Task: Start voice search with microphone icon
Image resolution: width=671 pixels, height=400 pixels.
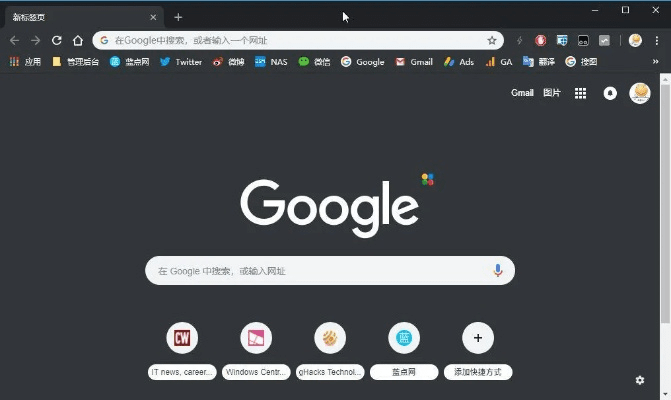Action: [x=497, y=270]
